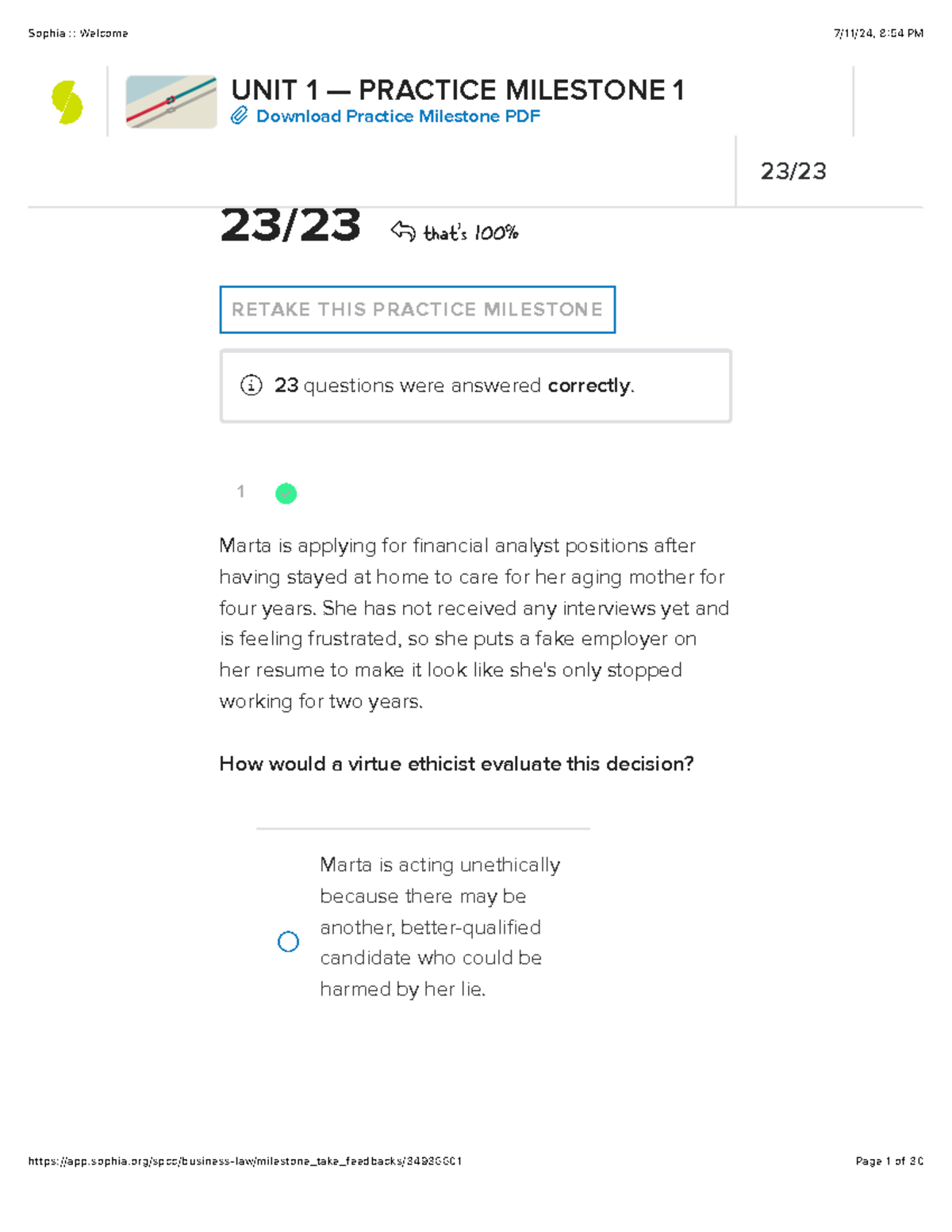This screenshot has height=1232, width=952.
Task: Open the course thumbnail image
Action: point(171,102)
